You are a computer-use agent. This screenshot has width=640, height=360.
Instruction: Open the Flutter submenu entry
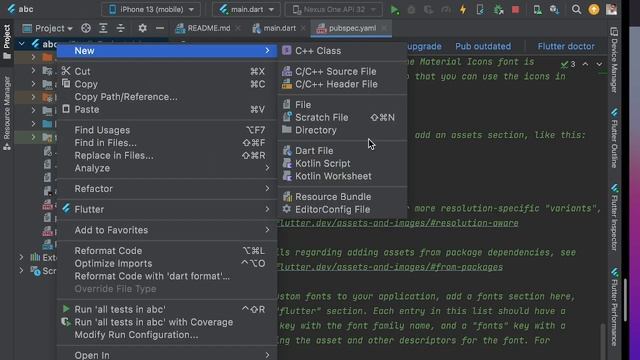click(167, 209)
